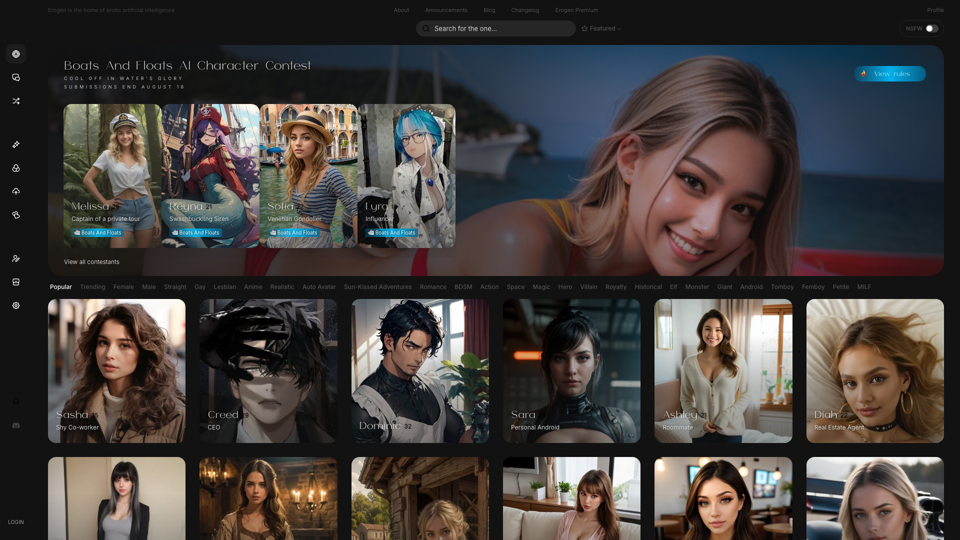Open Lyra Influencer contestant card
Viewport: 960px width, 540px height.
(407, 176)
